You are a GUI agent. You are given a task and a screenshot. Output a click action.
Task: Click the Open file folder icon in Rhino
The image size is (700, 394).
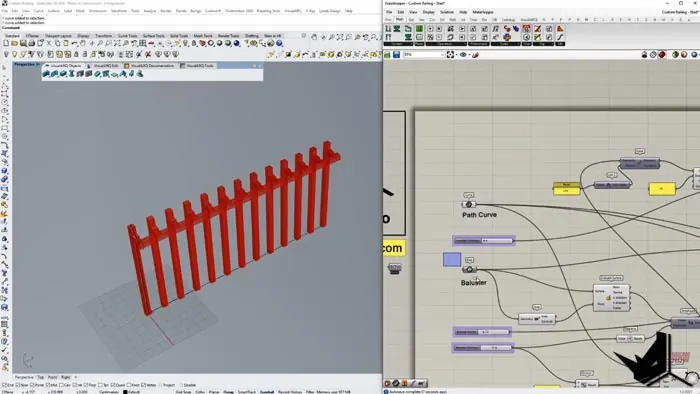click(15, 43)
